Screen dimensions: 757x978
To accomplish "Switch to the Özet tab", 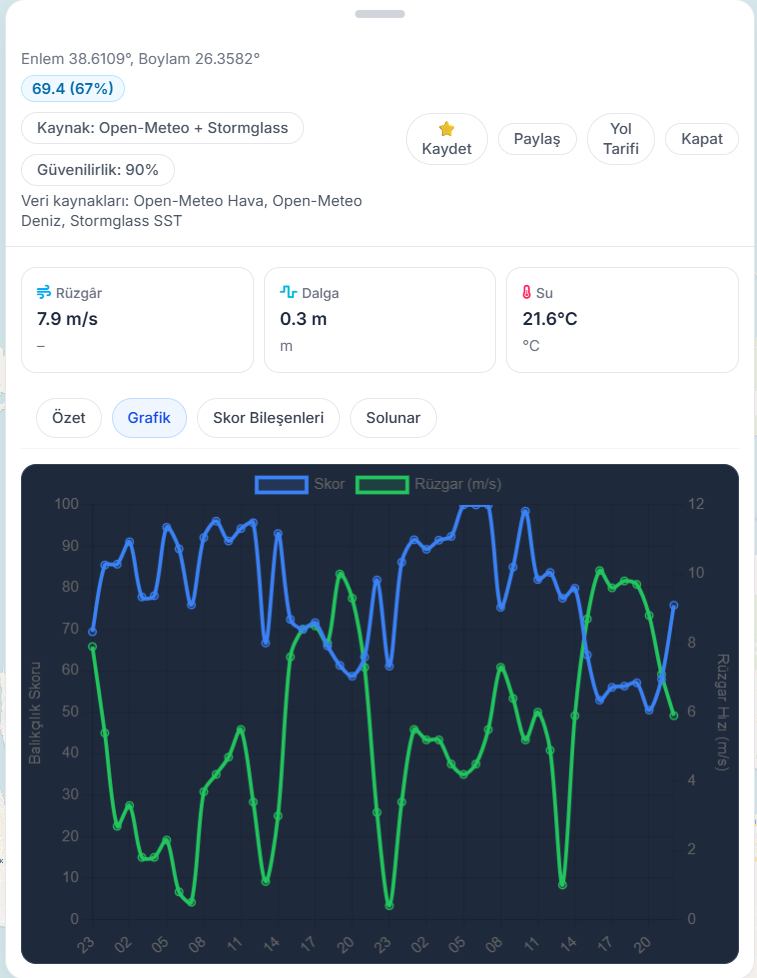I will click(x=68, y=418).
